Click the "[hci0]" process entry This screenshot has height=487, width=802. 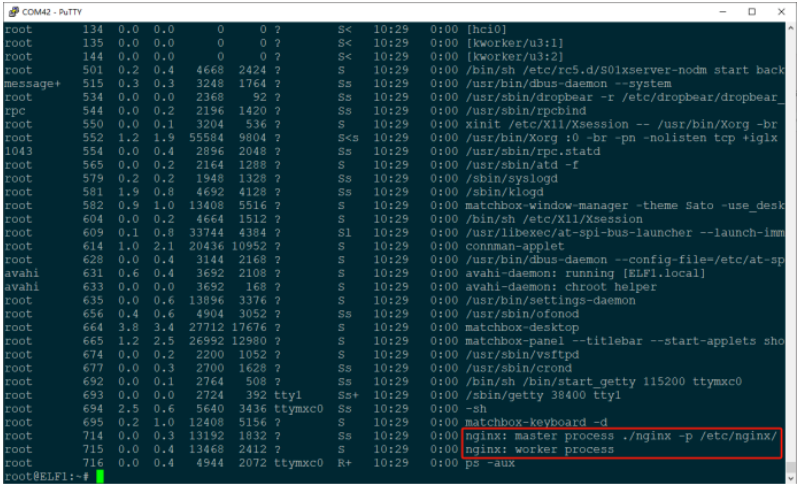486,29
